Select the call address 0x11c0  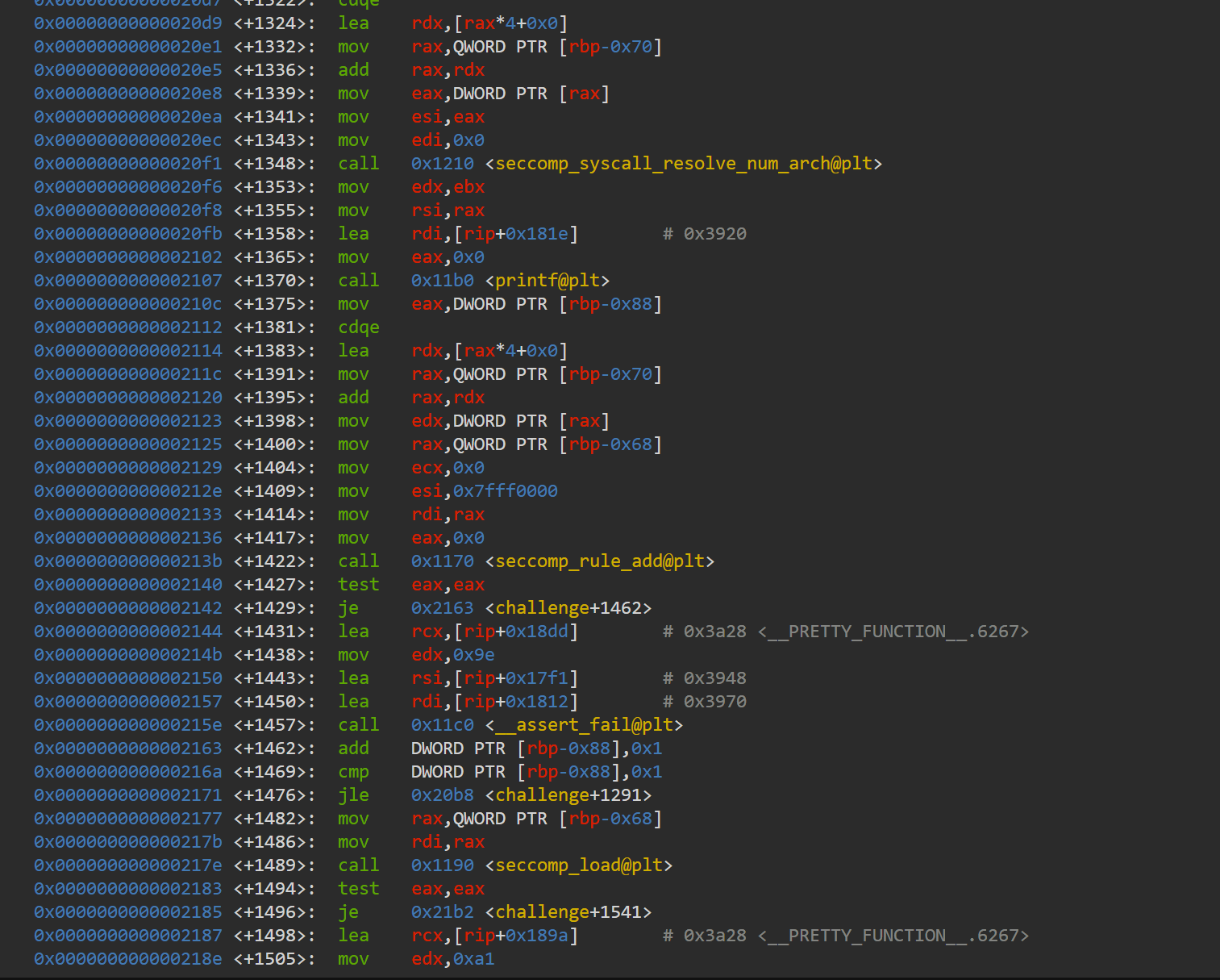coord(443,725)
